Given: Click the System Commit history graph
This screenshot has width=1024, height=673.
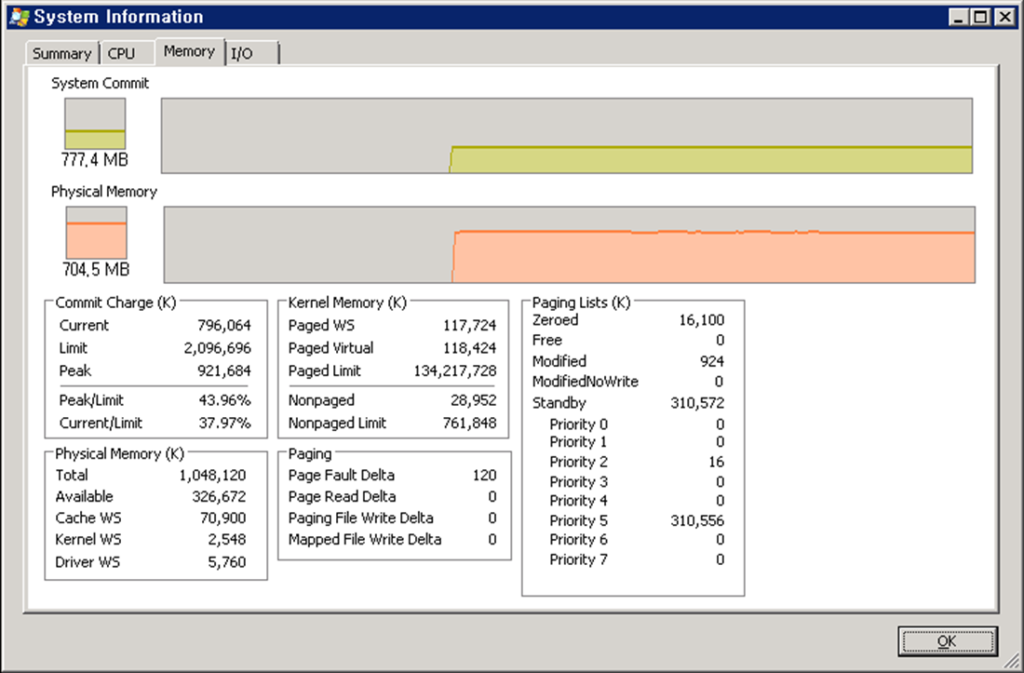Looking at the screenshot, I should [x=567, y=136].
